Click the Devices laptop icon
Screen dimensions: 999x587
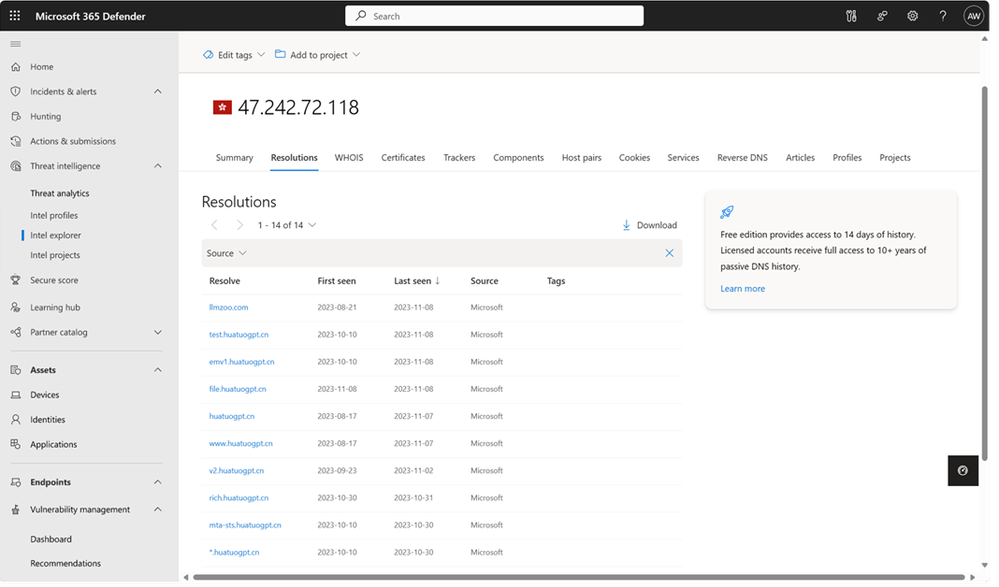point(16,395)
